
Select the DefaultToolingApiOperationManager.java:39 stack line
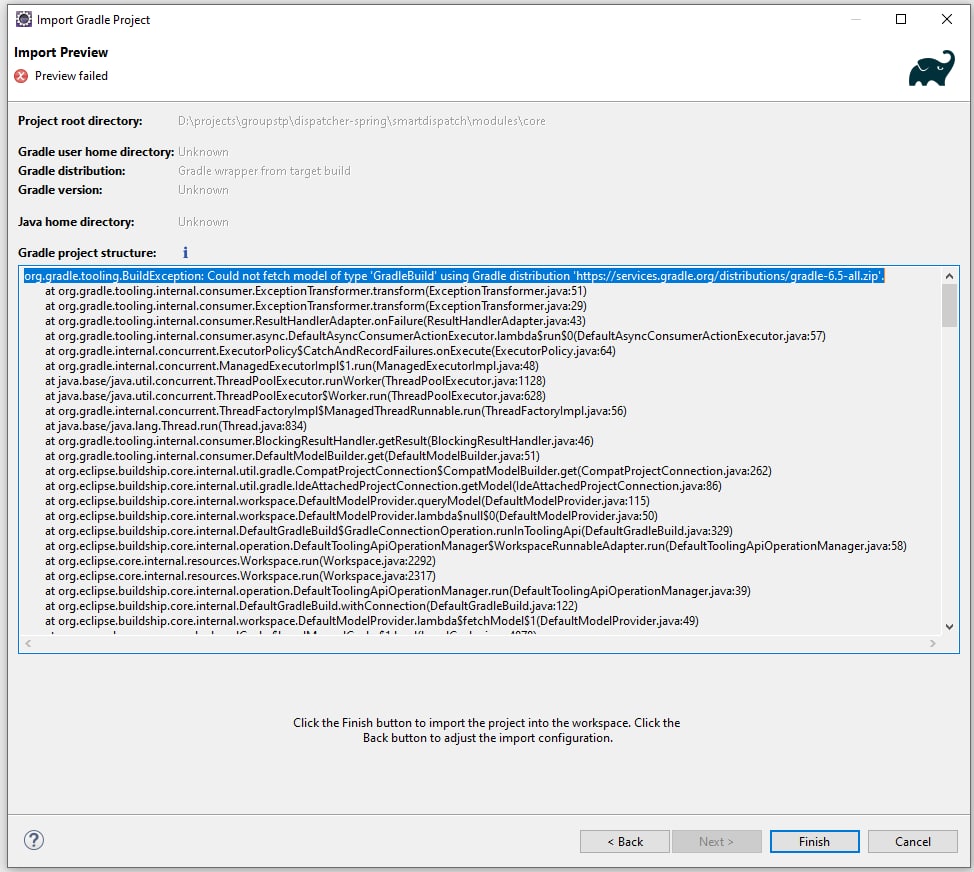pyautogui.click(x=398, y=591)
